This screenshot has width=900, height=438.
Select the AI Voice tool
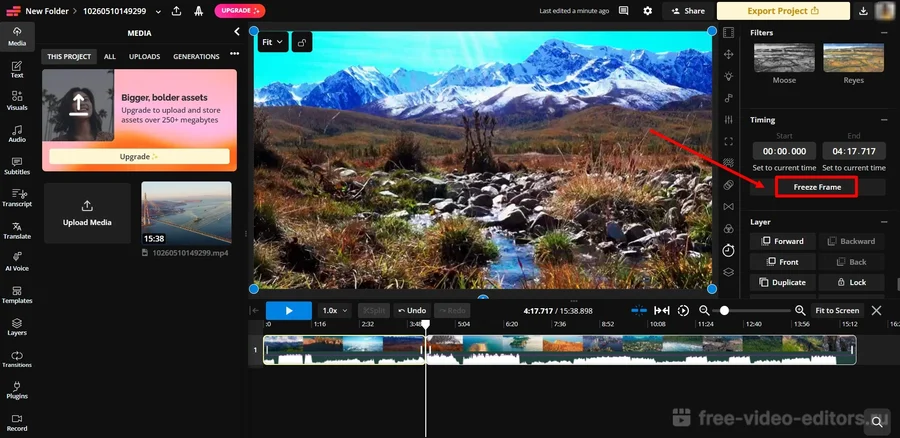coord(17,262)
